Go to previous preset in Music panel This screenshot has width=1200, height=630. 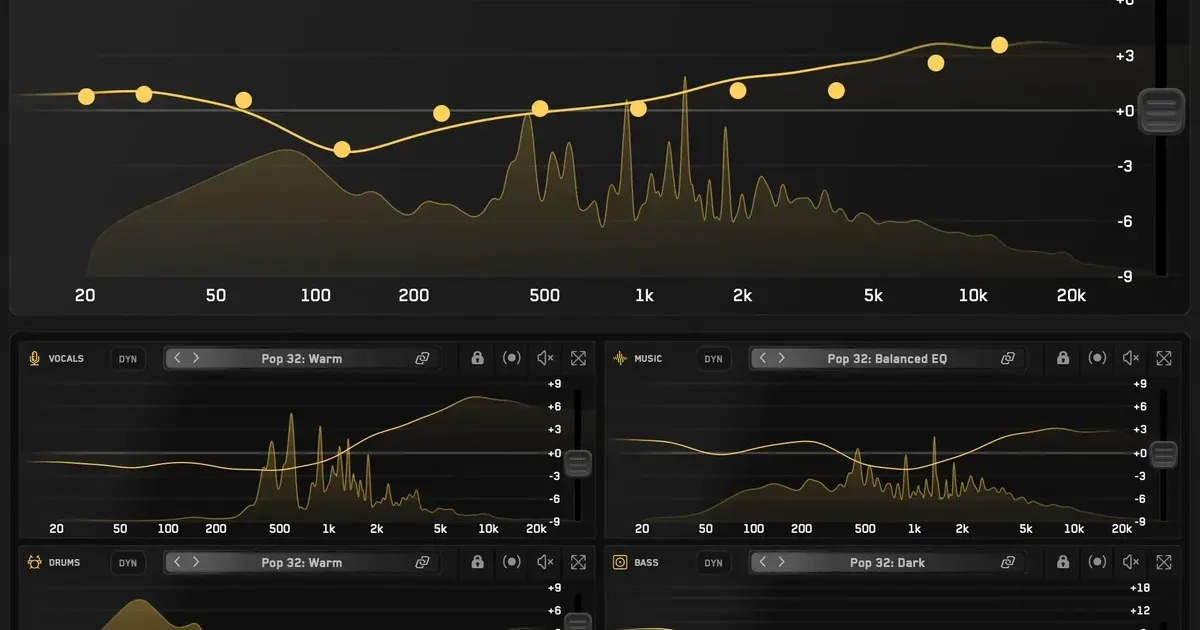tap(763, 358)
